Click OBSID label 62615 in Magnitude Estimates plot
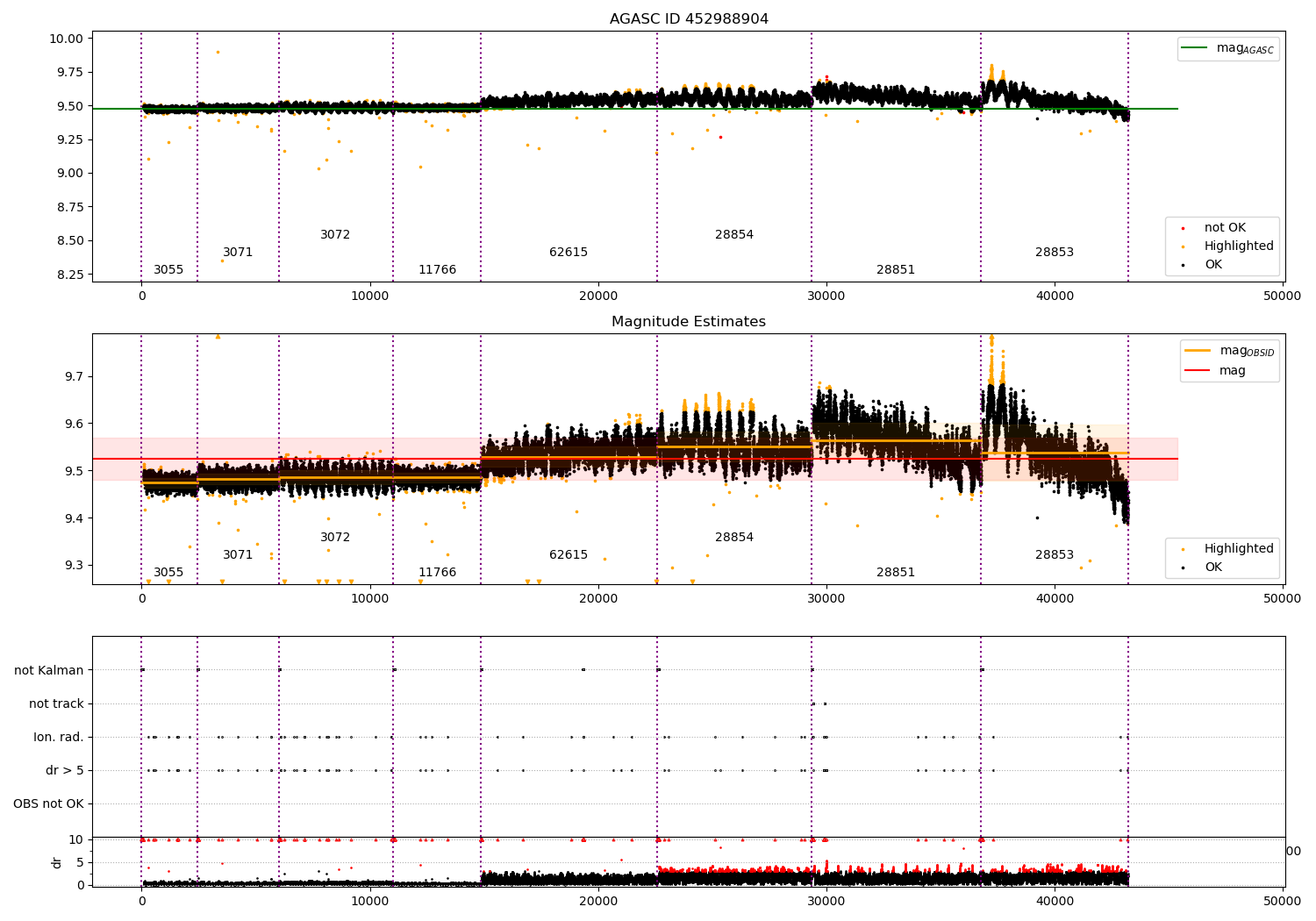1316x921 pixels. coord(569,555)
